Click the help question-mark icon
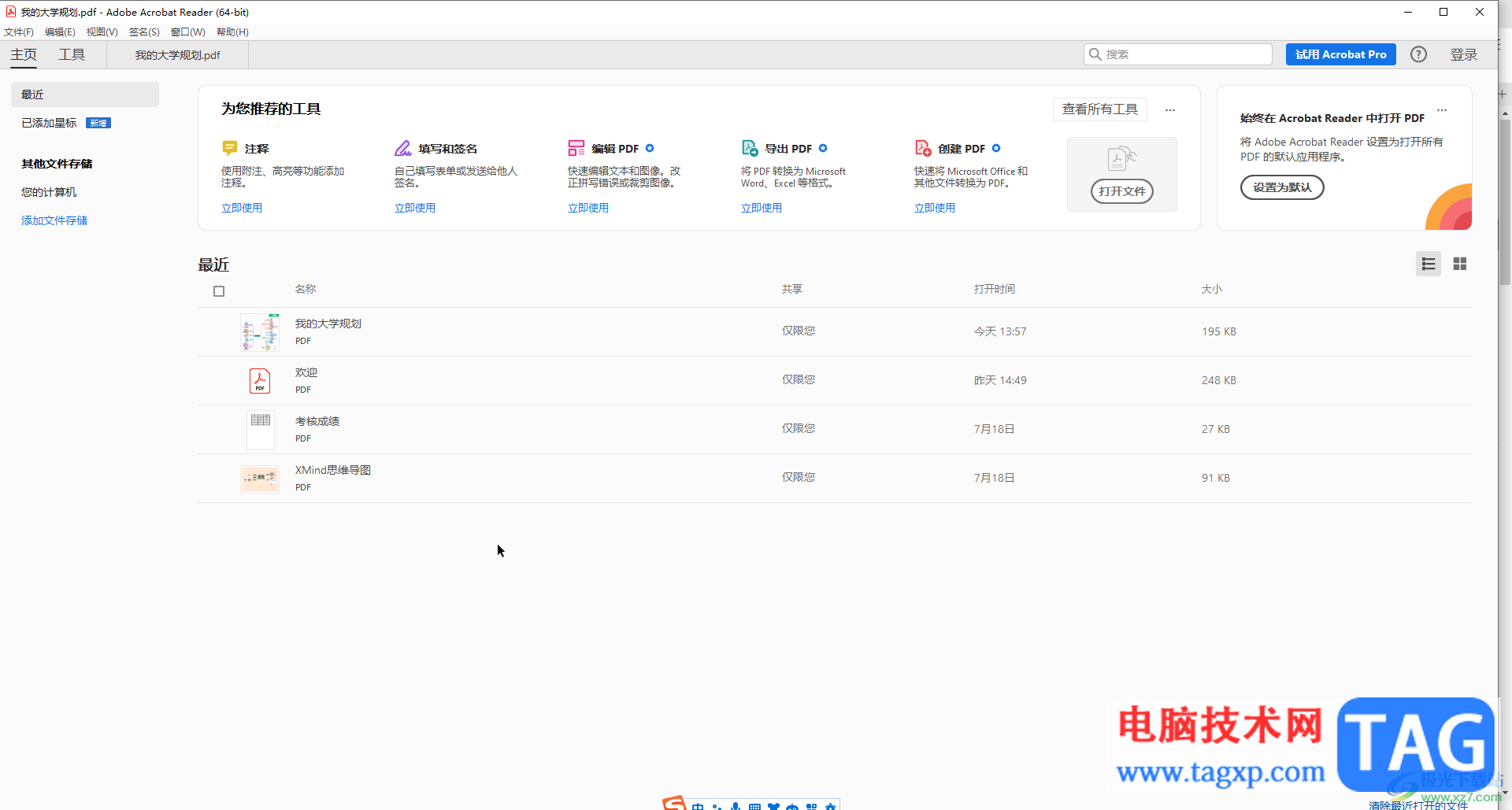Image resolution: width=1512 pixels, height=810 pixels. tap(1418, 54)
